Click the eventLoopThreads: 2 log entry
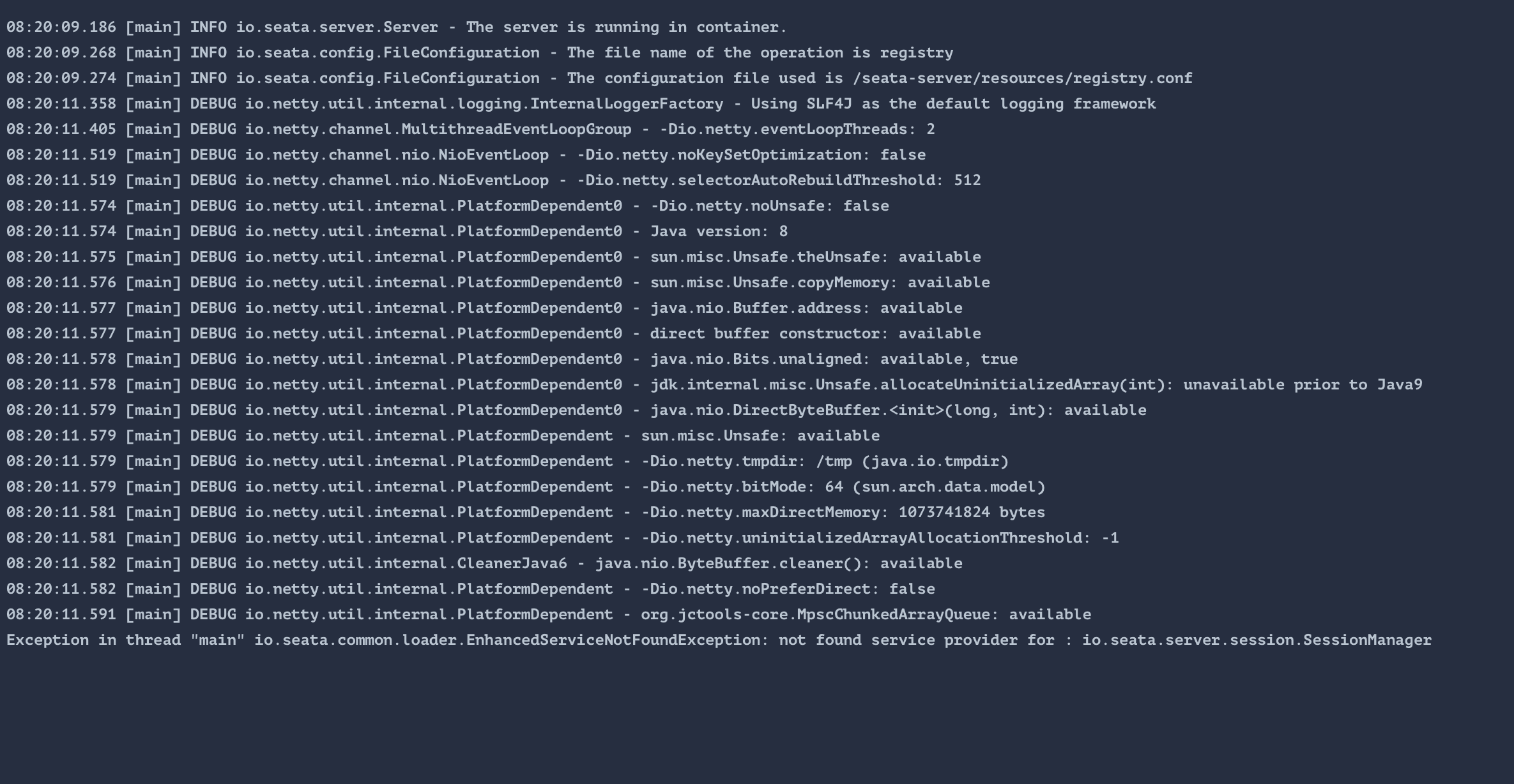1514x784 pixels. [471, 129]
